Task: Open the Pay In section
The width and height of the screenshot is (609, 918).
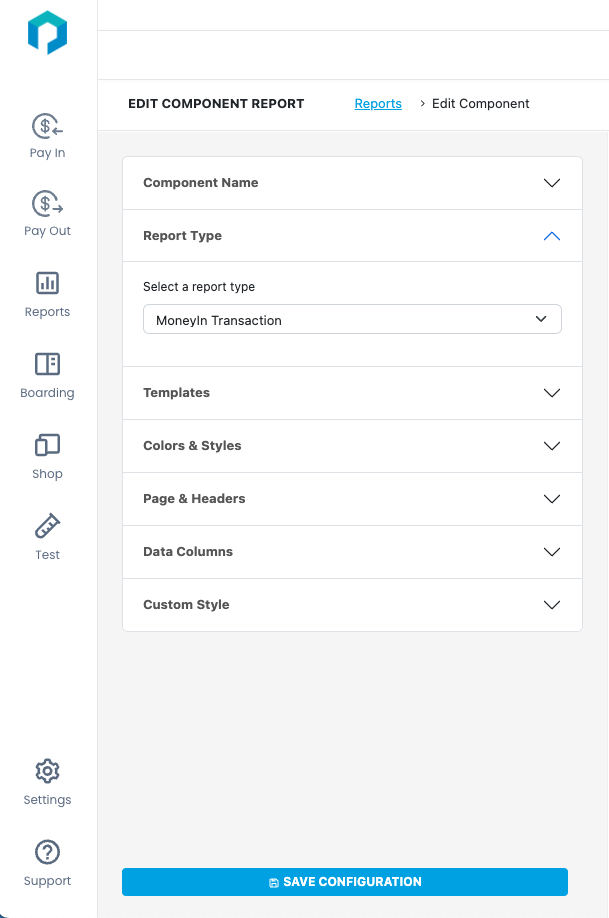Action: [x=47, y=135]
